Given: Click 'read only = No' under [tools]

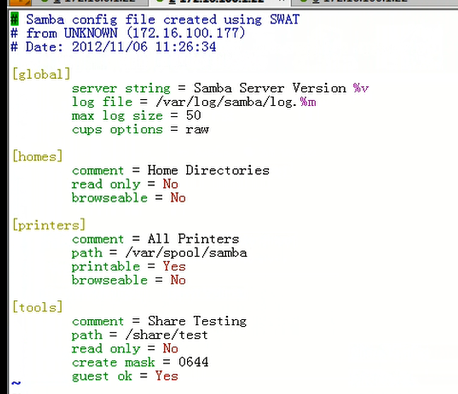Looking at the screenshot, I should click(125, 349).
